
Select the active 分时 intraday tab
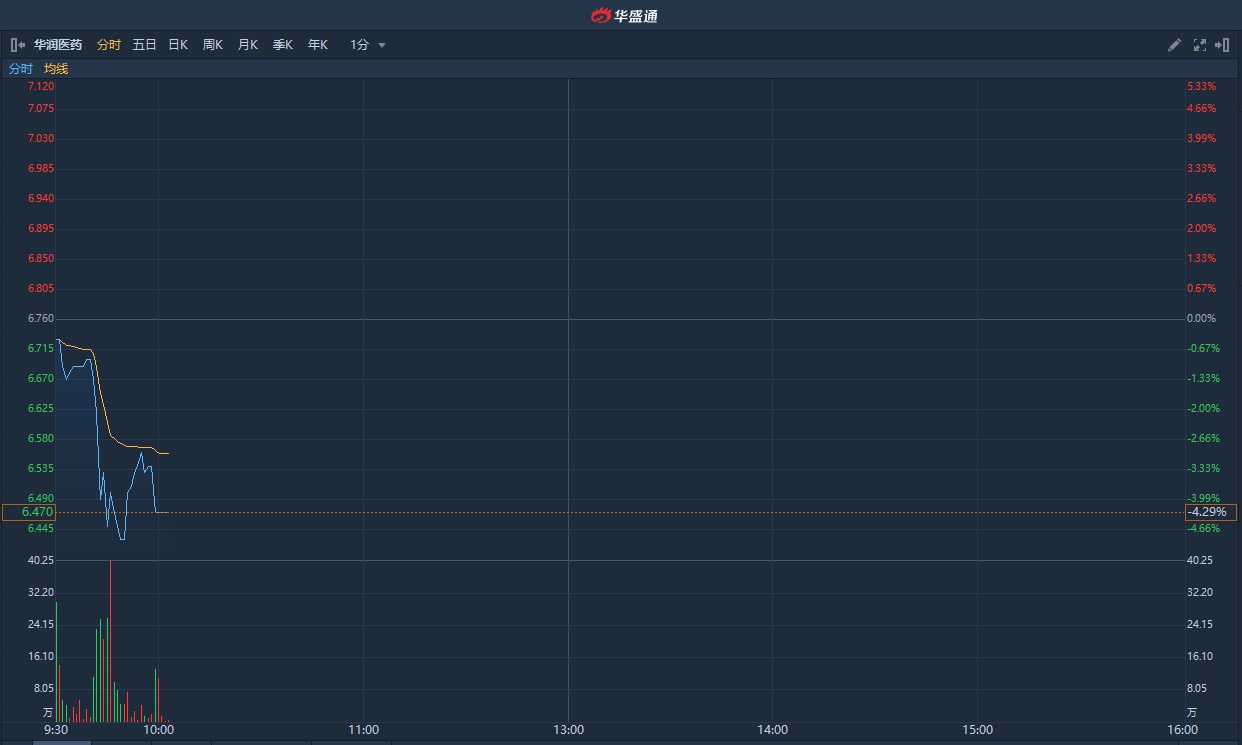tap(108, 45)
